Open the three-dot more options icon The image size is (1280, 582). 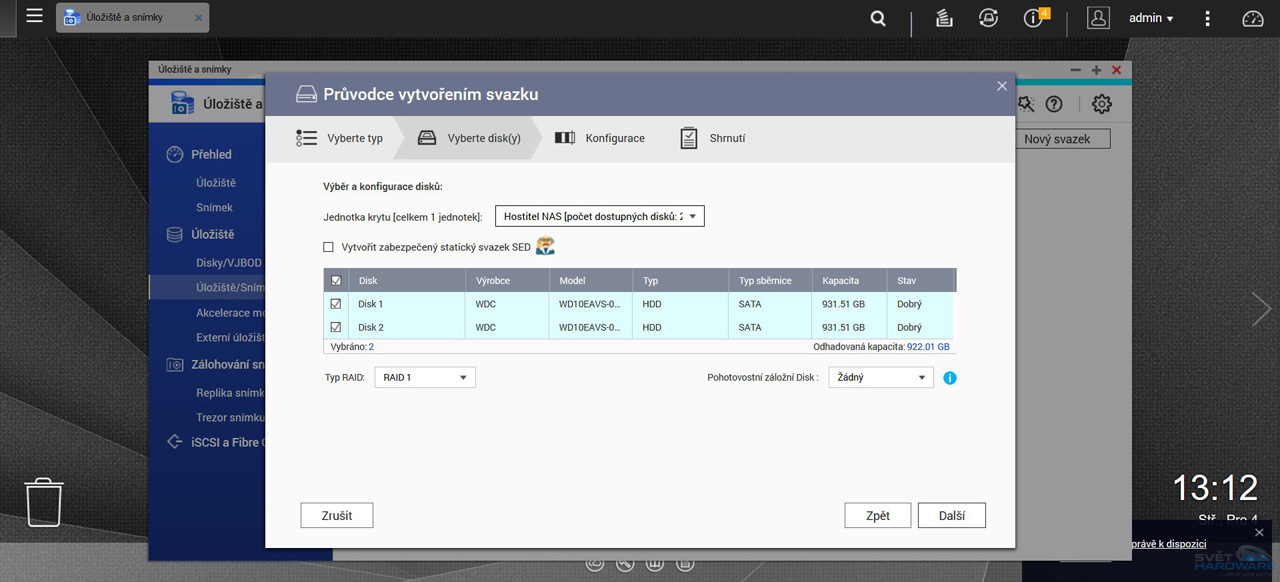[1207, 18]
